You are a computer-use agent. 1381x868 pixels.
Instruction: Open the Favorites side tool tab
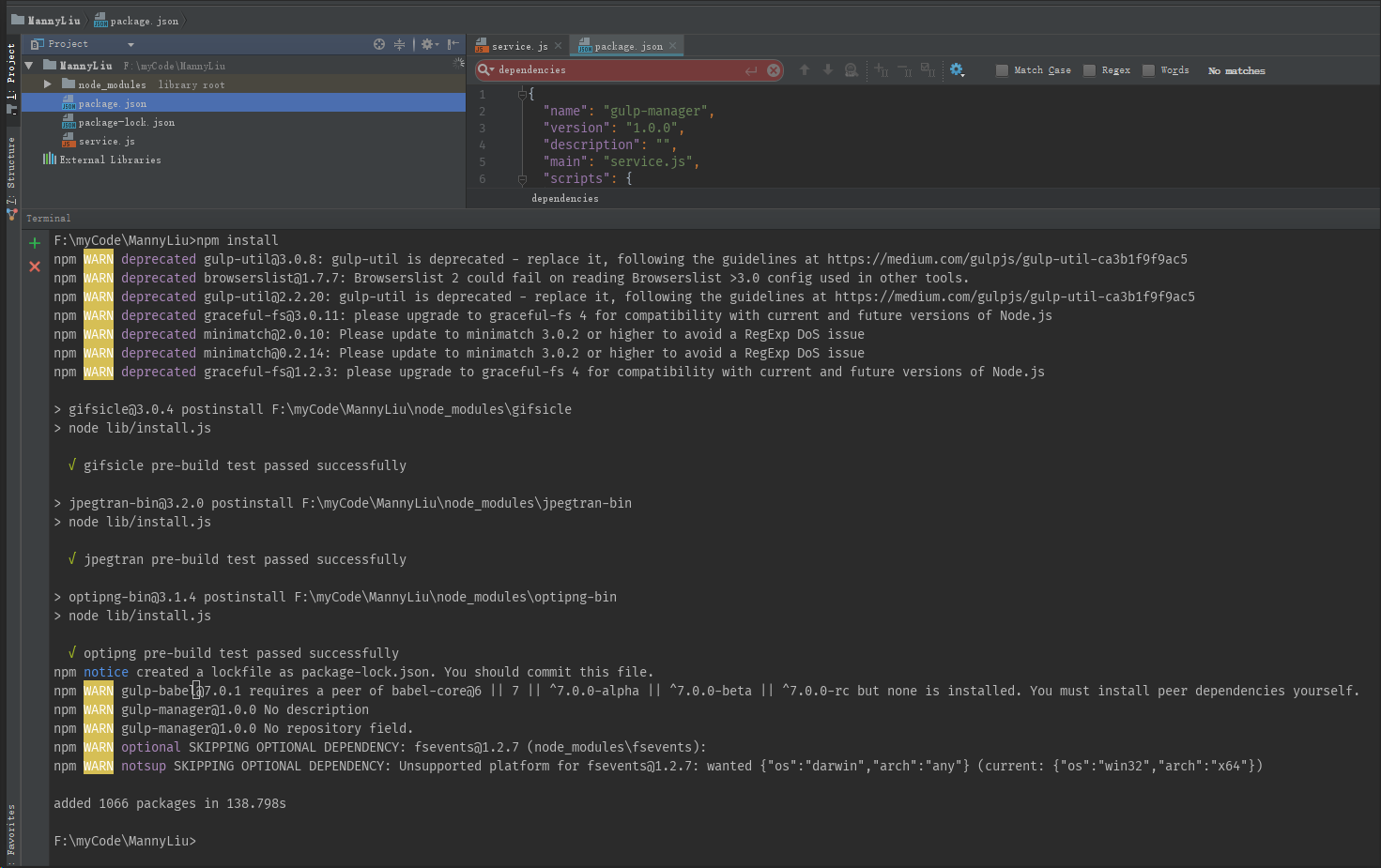tap(11, 832)
